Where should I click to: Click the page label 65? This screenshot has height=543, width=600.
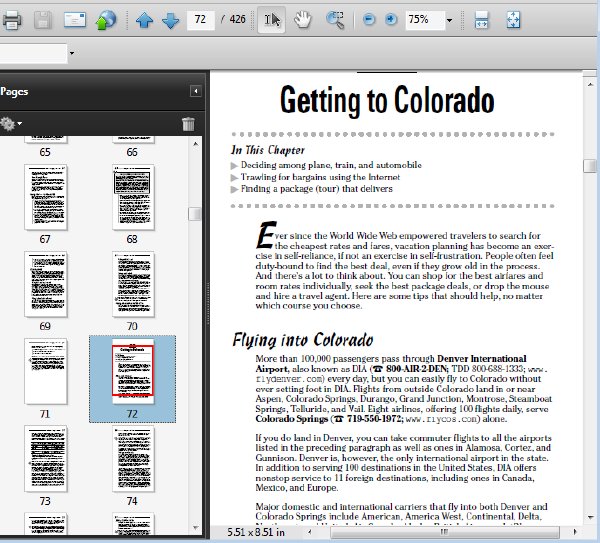coord(45,152)
